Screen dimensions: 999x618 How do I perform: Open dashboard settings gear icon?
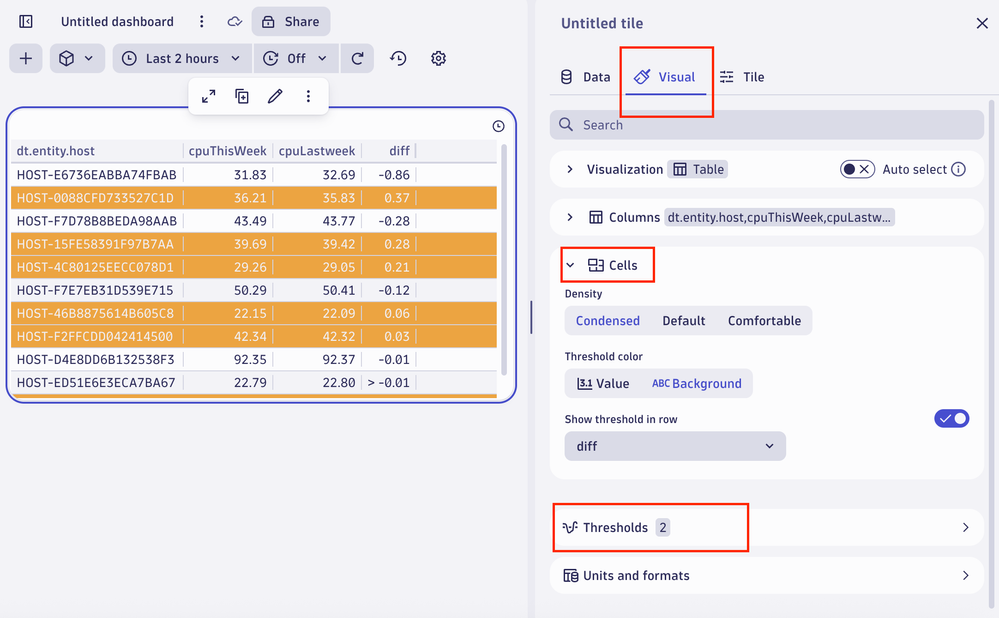coord(438,58)
